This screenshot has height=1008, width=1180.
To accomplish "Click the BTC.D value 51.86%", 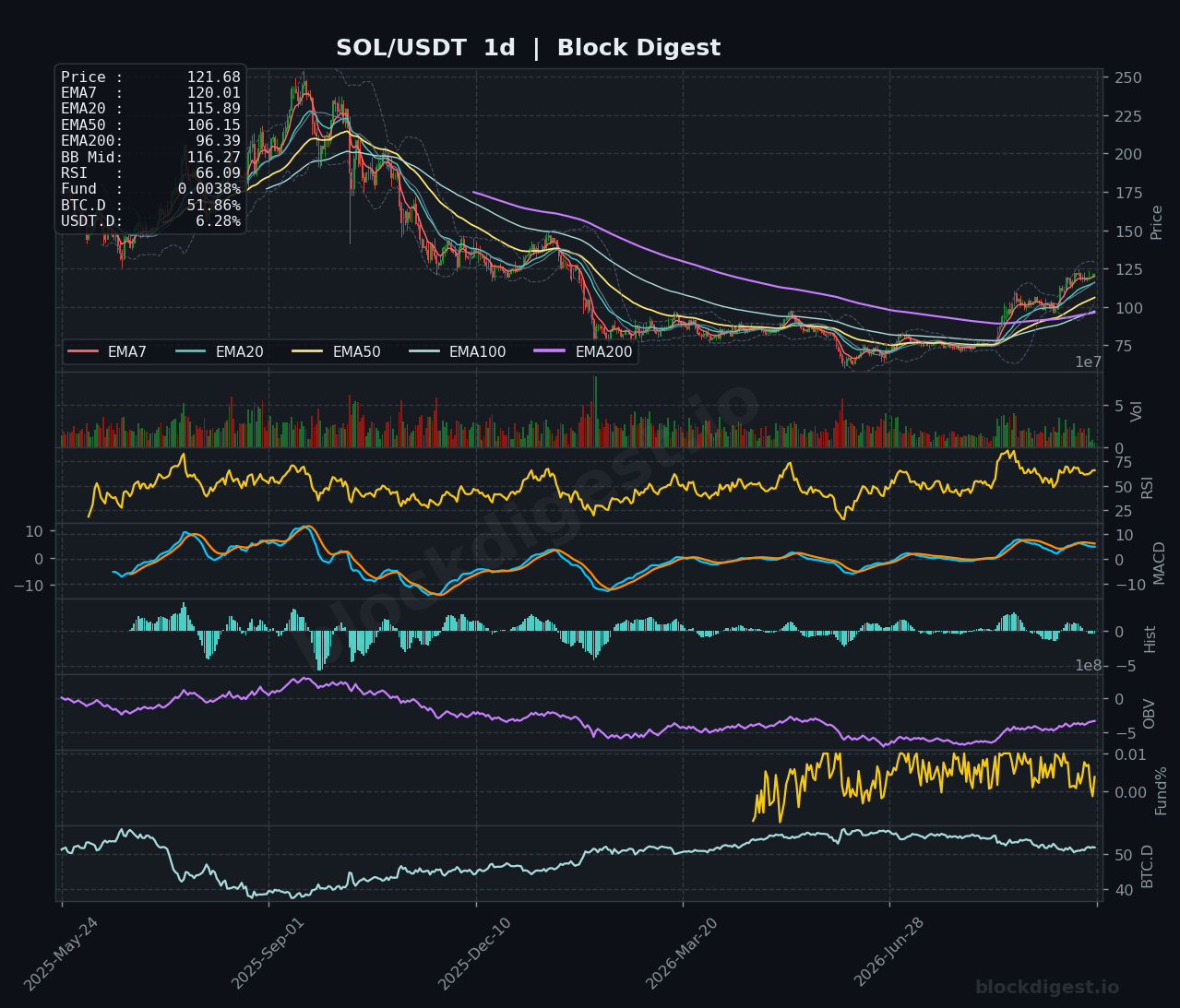I will click(213, 206).
